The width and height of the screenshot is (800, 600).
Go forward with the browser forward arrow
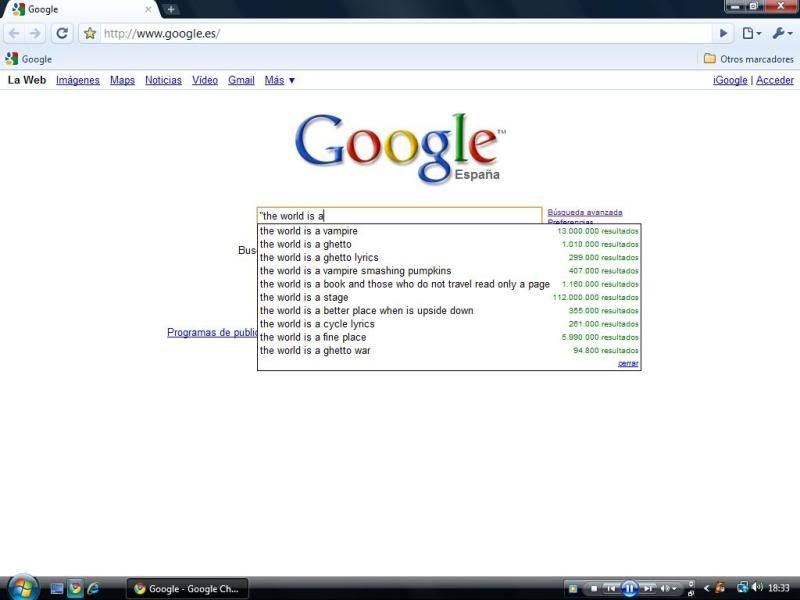coord(35,34)
